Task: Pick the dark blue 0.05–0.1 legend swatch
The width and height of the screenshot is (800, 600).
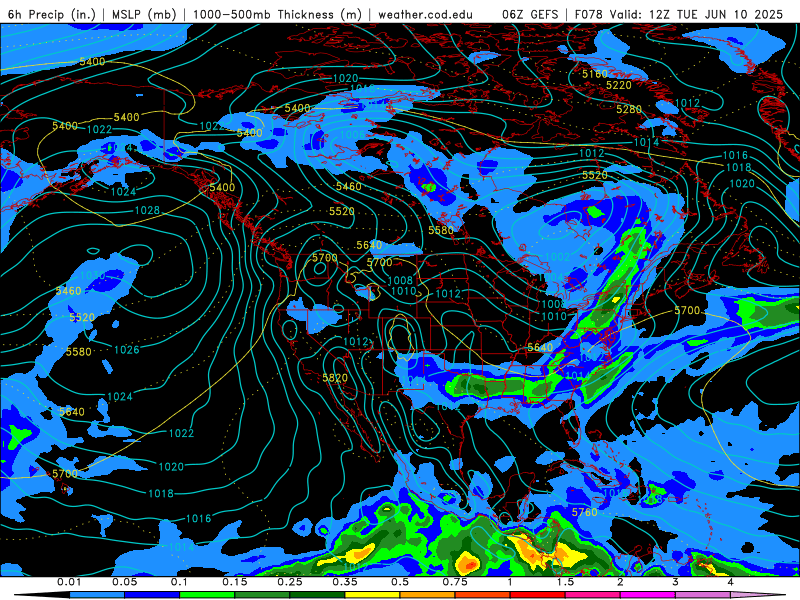Action: (152, 595)
